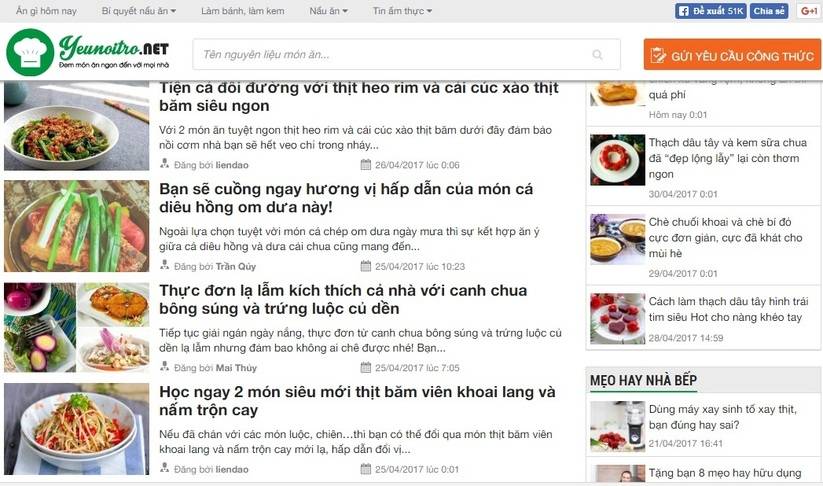The height and width of the screenshot is (486, 823).
Task: Click the author icon before Đăng bởi Trần Quý
Action: click(165, 265)
